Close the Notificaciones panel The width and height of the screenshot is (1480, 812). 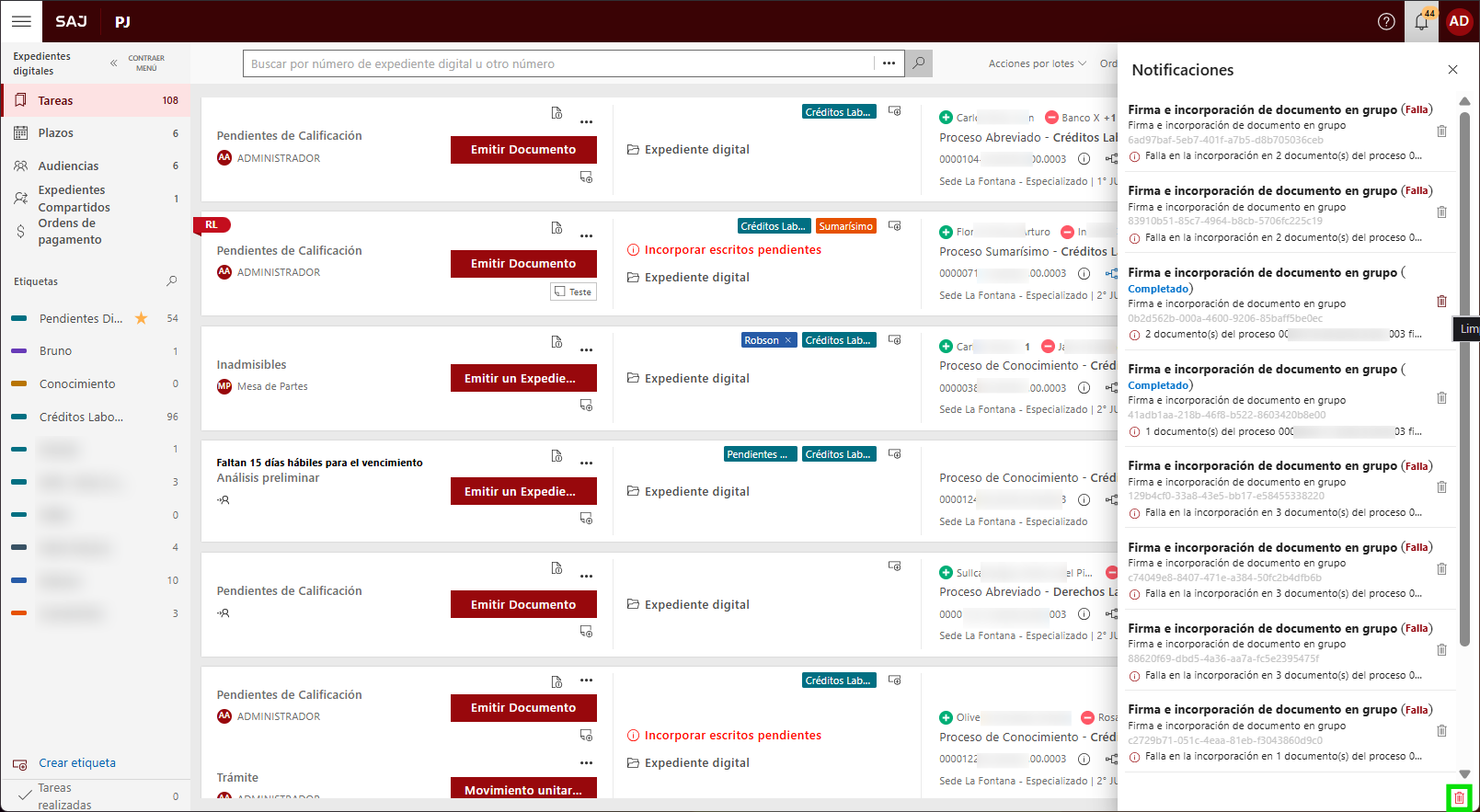pos(1452,70)
